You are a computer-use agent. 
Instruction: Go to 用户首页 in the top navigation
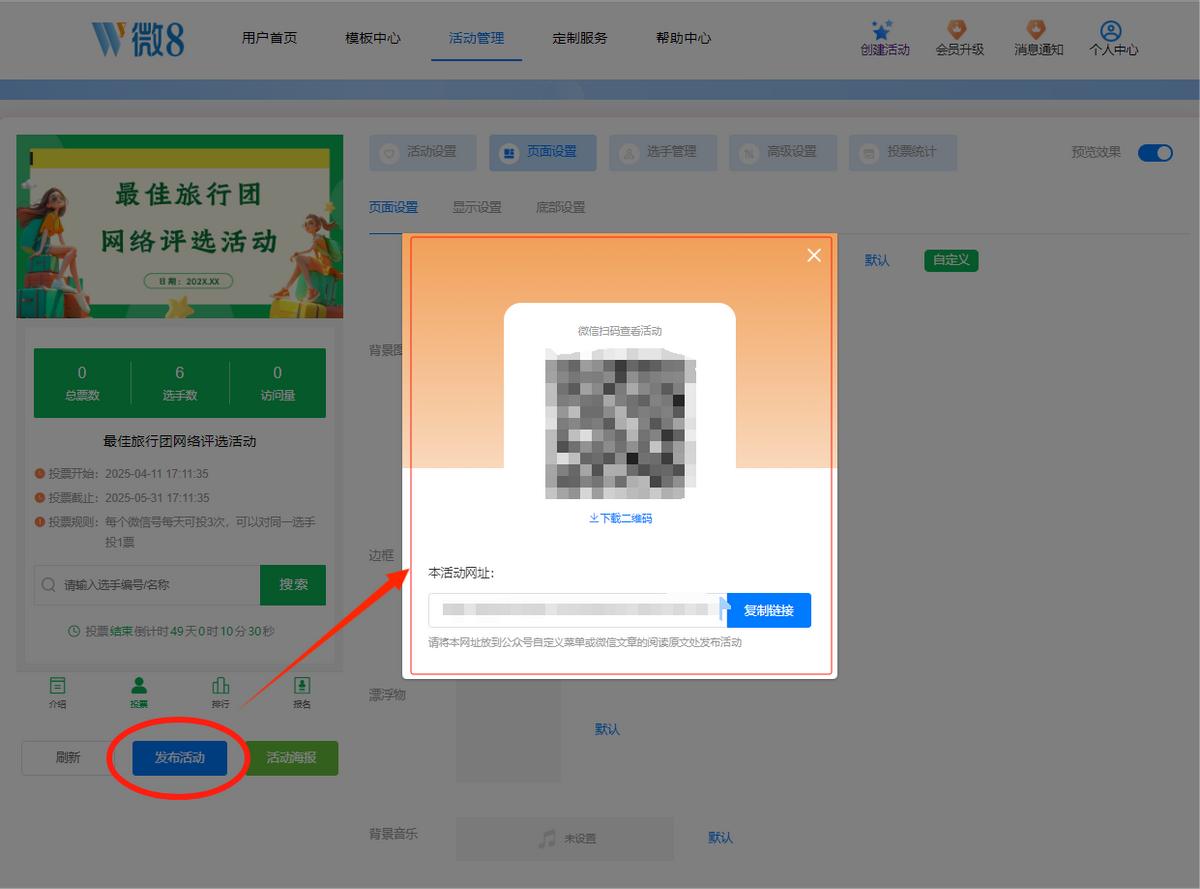click(x=269, y=38)
